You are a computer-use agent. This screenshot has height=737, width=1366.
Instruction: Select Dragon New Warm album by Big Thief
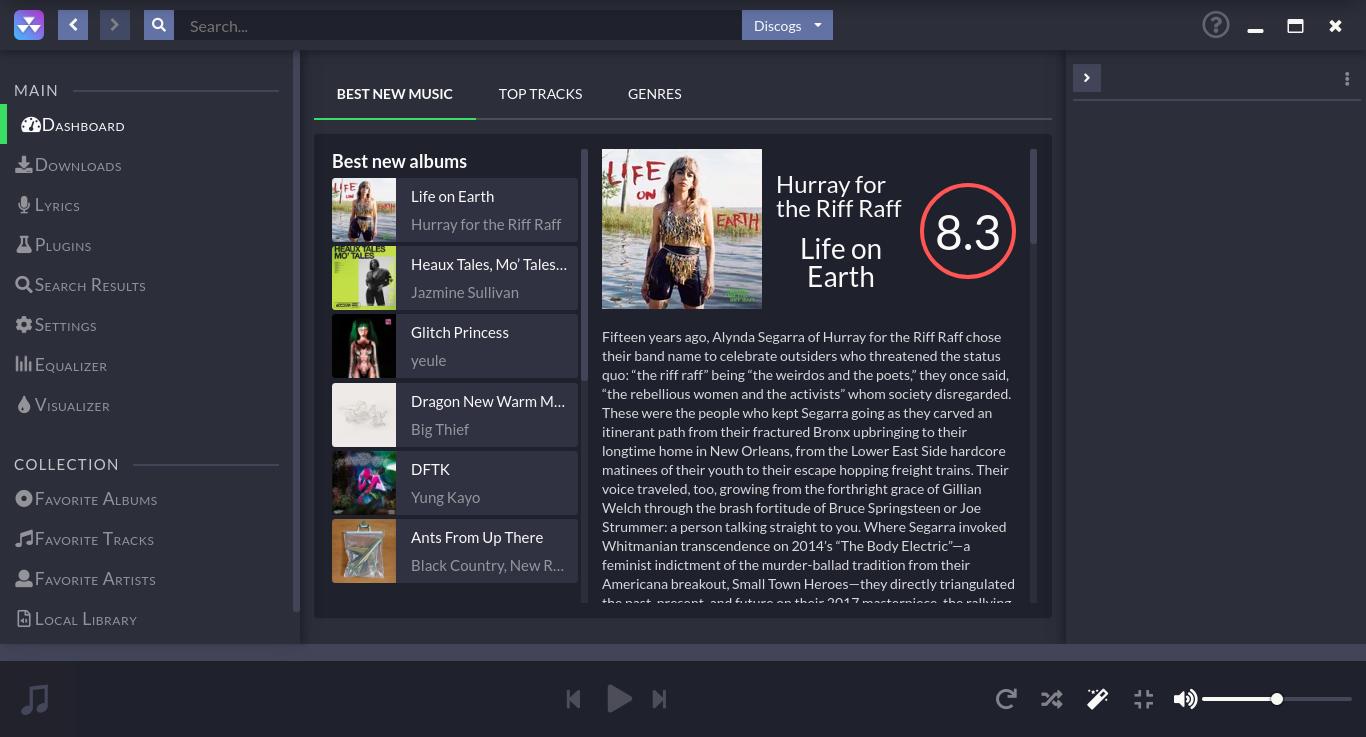point(455,415)
